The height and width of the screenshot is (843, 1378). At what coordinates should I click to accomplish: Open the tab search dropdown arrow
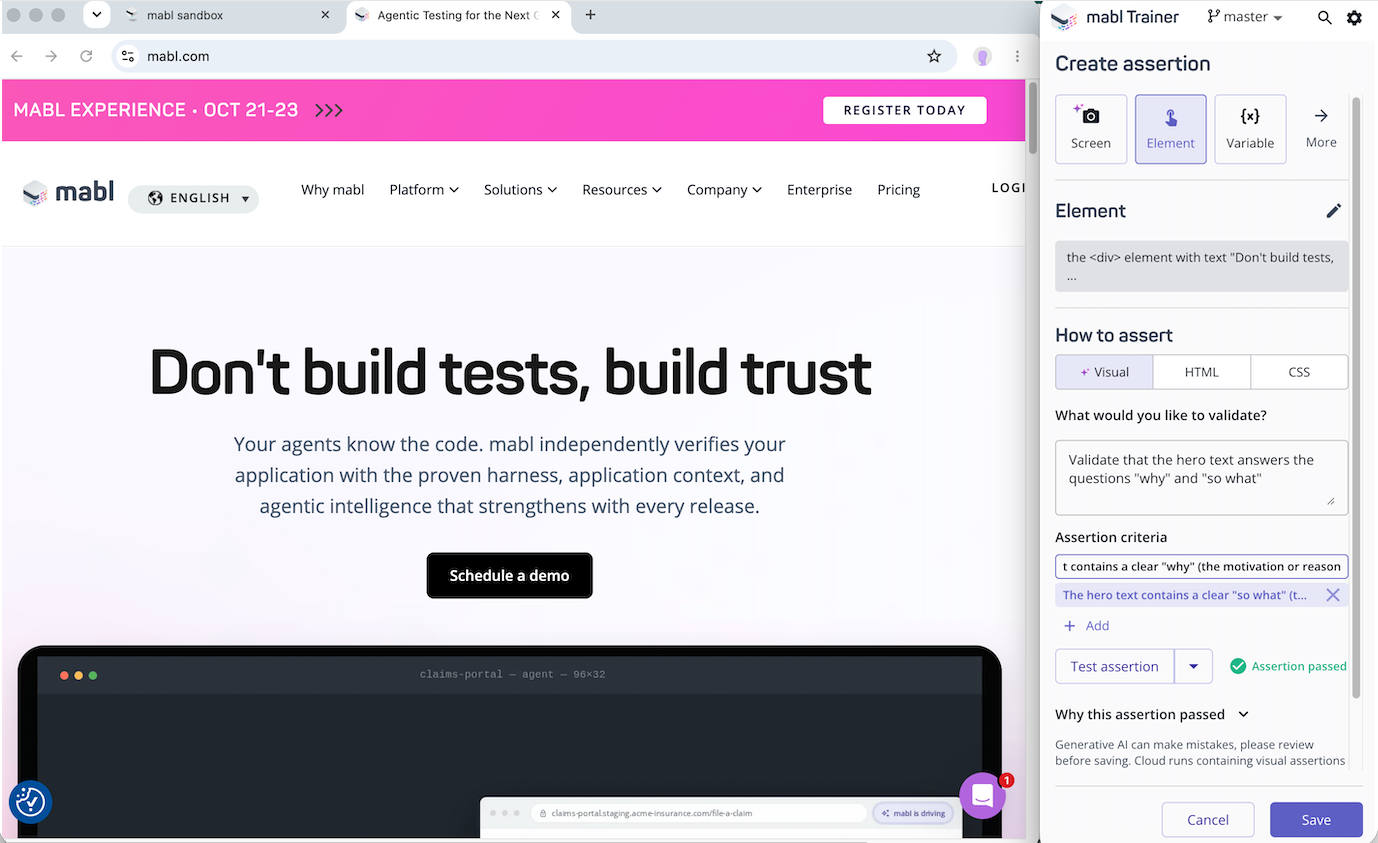pos(96,15)
